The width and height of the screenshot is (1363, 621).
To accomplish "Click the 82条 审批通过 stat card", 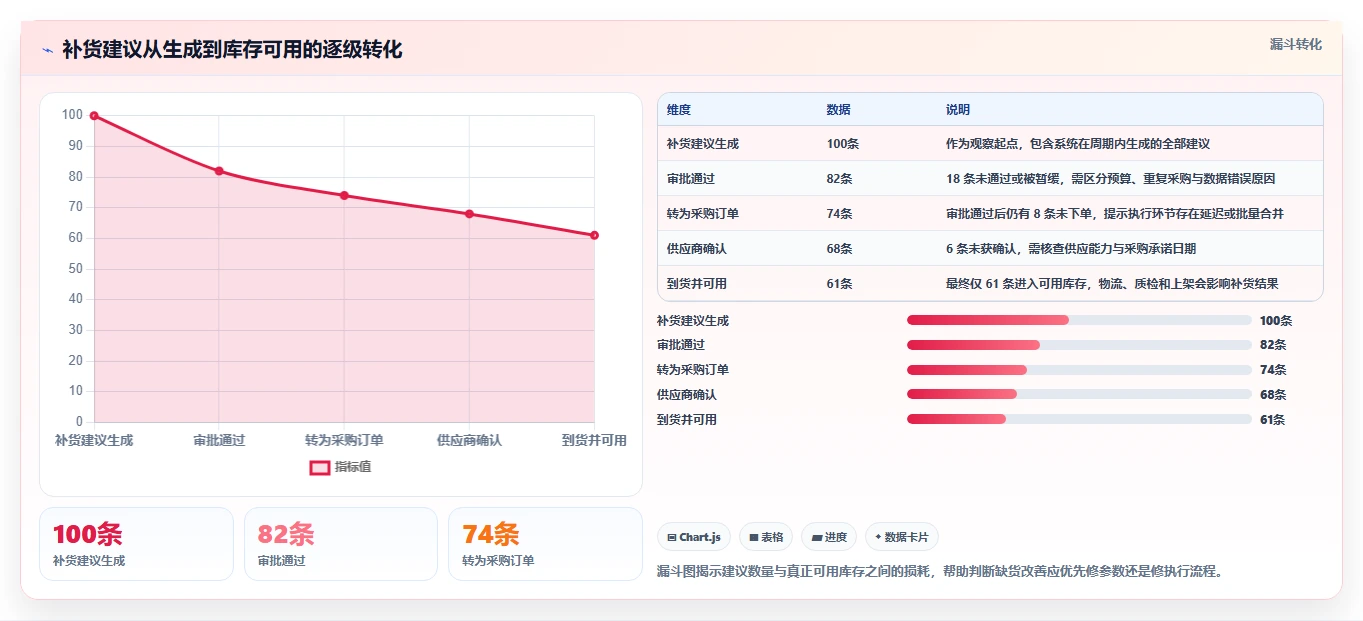I will tap(341, 544).
